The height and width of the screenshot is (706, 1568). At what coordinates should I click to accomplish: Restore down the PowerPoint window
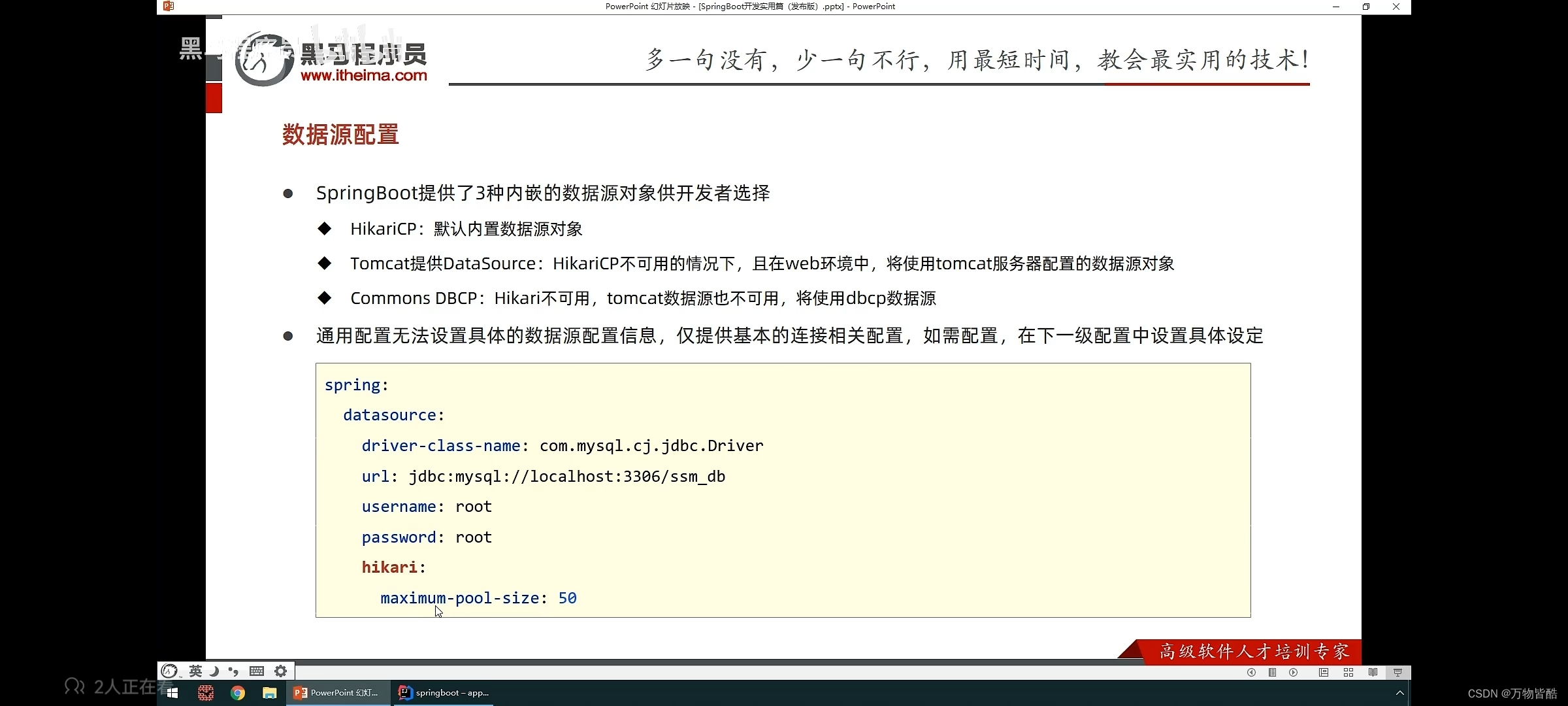1366,7
